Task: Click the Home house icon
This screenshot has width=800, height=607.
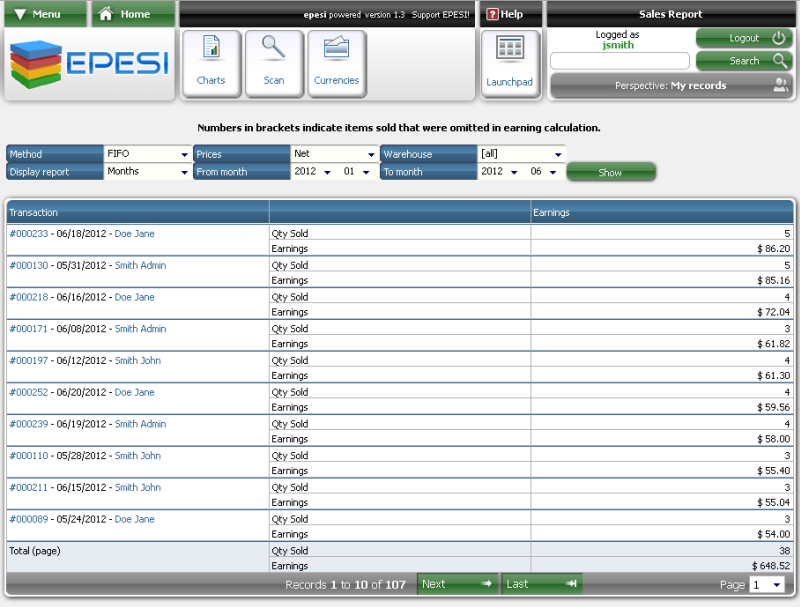Action: [x=106, y=14]
